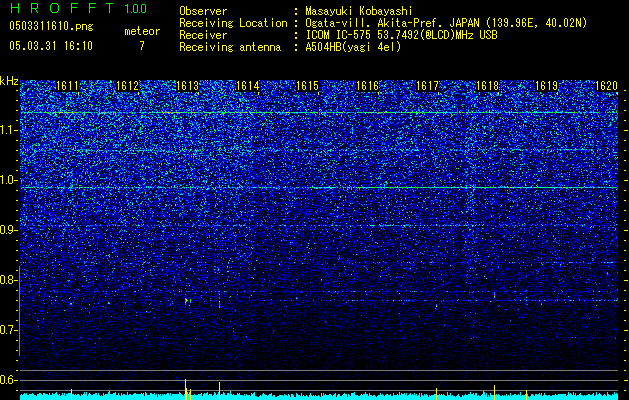
Task: Click the small meteor echo at 1617
Action: [436, 307]
